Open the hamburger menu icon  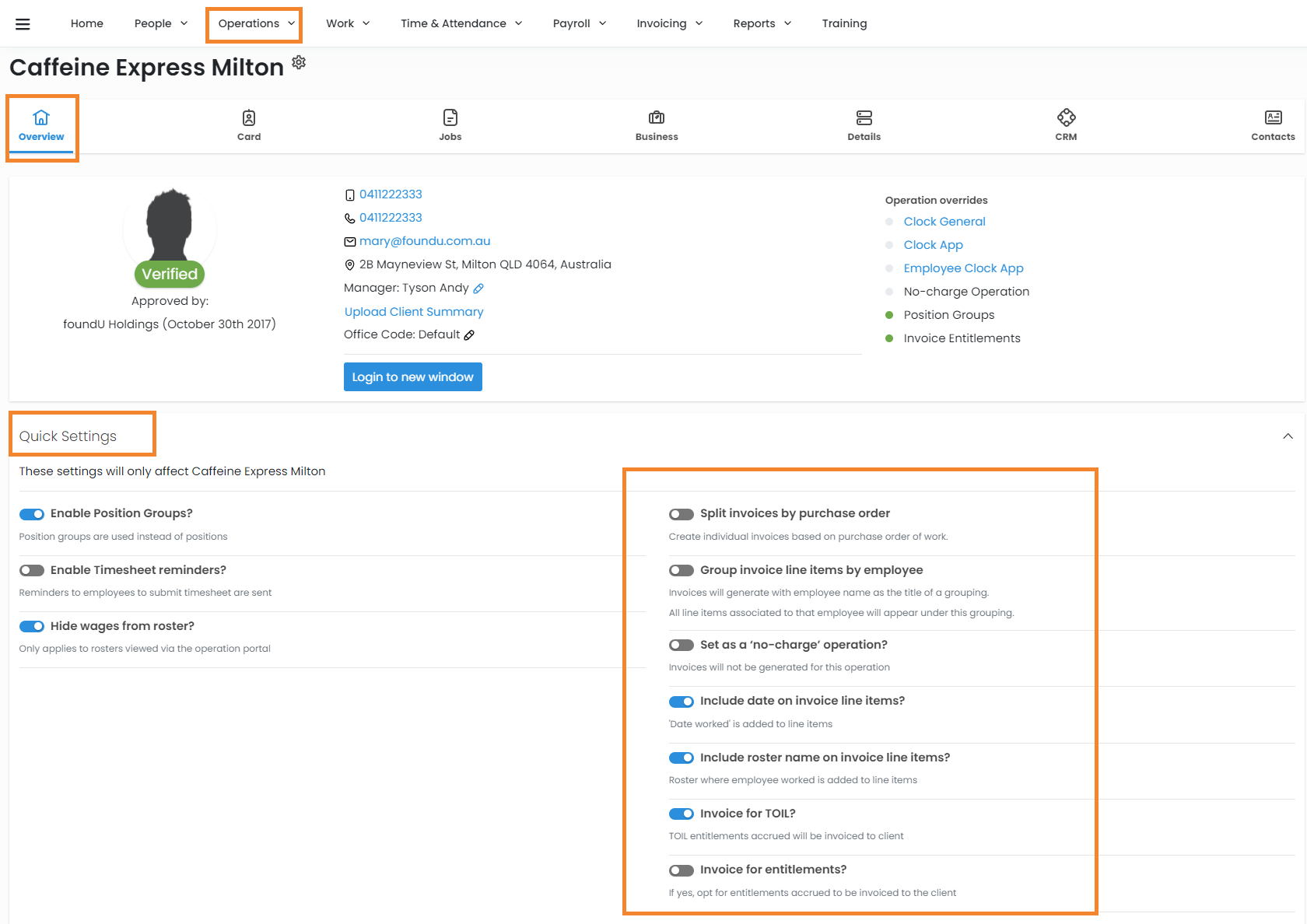tap(23, 24)
